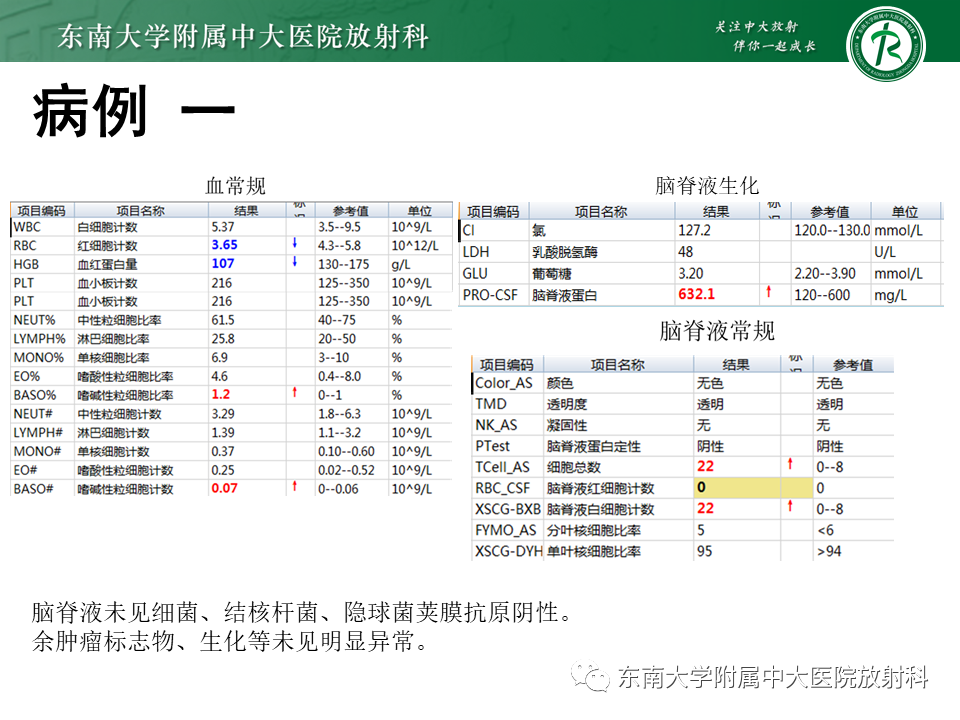The image size is (960, 720).
Task: Click the EO# result 0.25
Action: [x=223, y=470]
